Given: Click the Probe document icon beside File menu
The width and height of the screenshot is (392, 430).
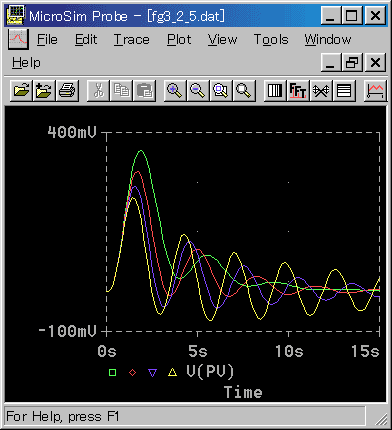Looking at the screenshot, I should 18,39.
